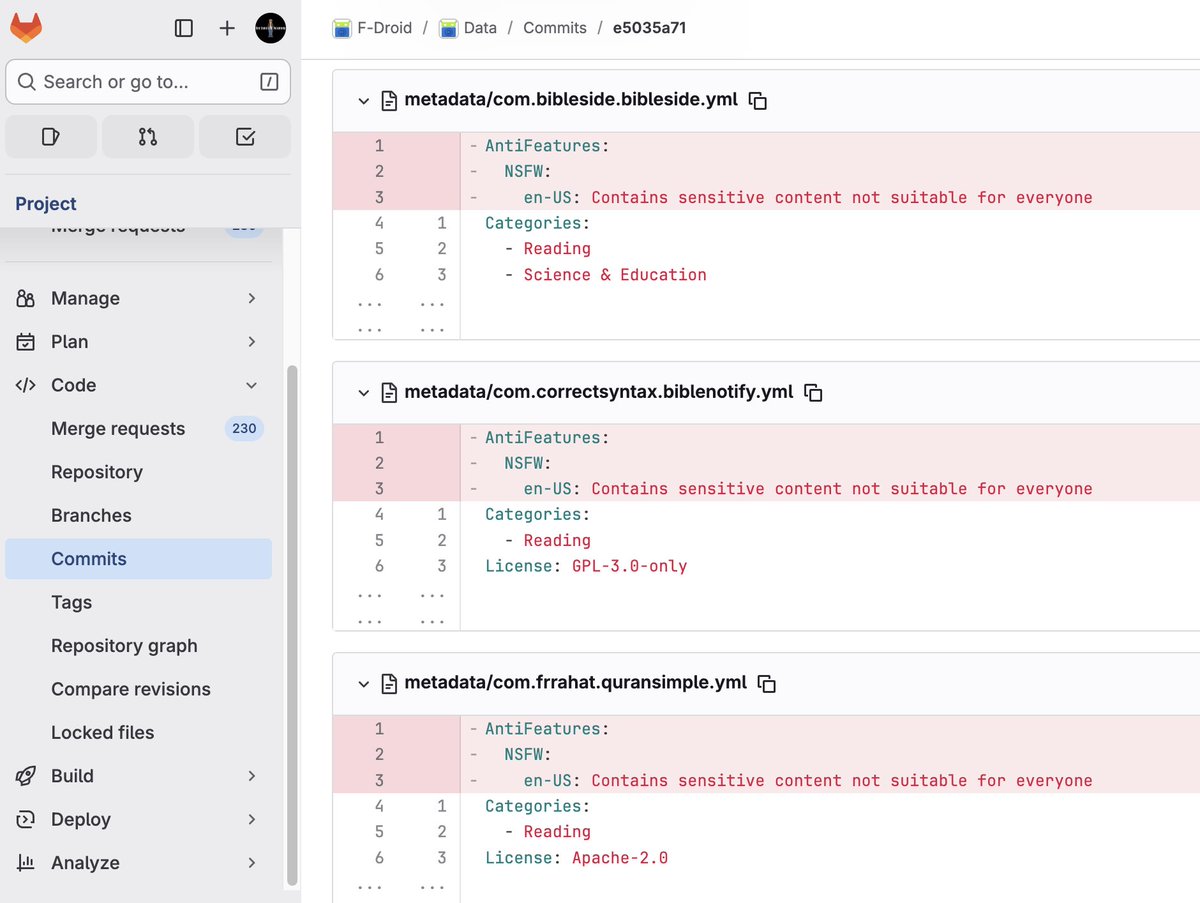Expand the Analyze sidebar section
This screenshot has width=1200, height=903.
[x=251, y=863]
